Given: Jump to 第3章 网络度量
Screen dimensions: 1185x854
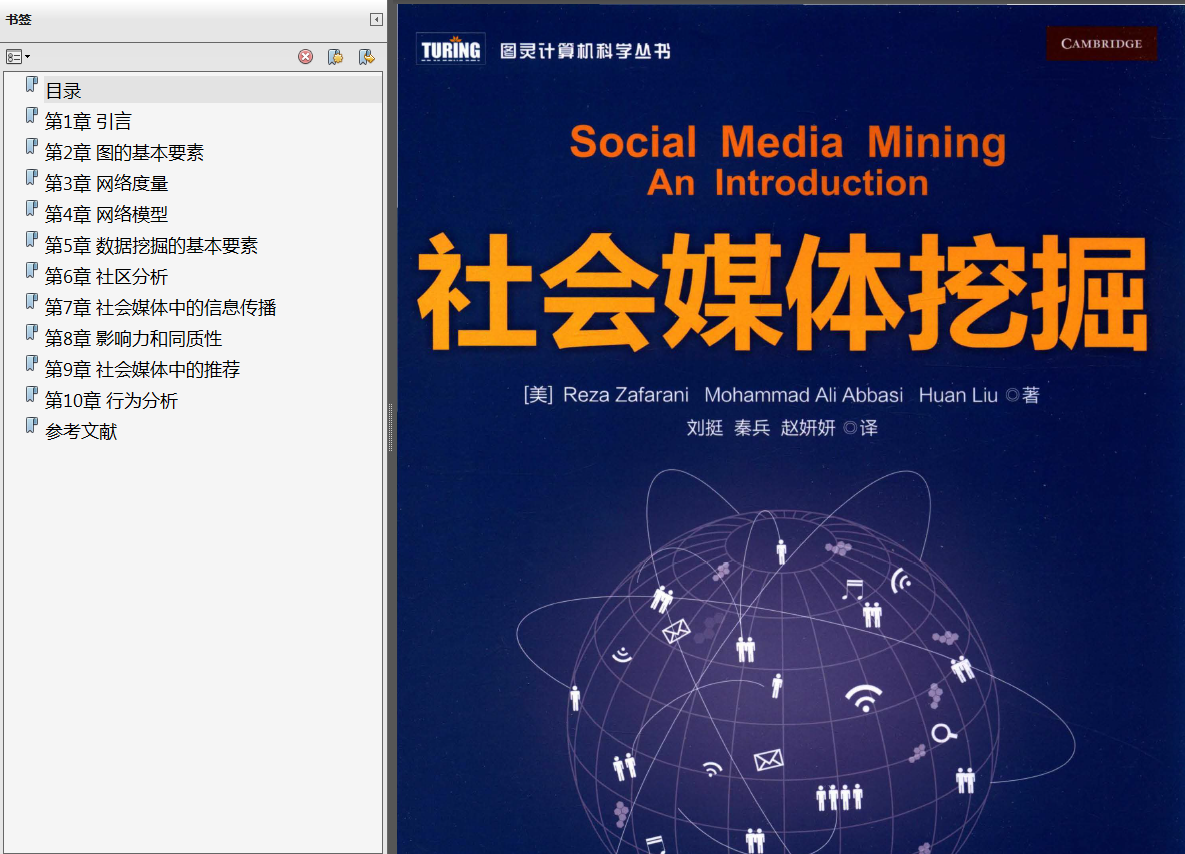Looking at the screenshot, I should (x=106, y=184).
